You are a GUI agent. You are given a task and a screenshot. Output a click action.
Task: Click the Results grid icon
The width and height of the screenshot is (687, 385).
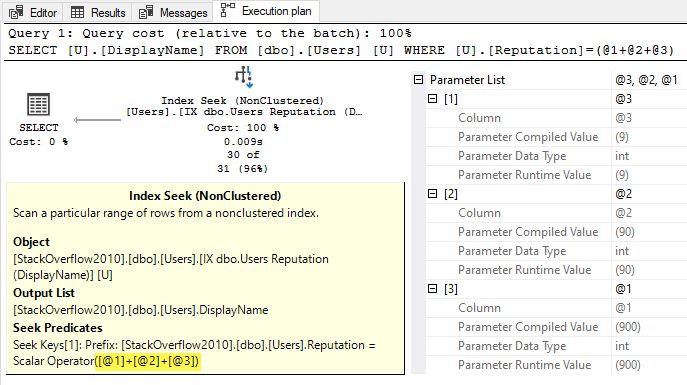coord(78,12)
